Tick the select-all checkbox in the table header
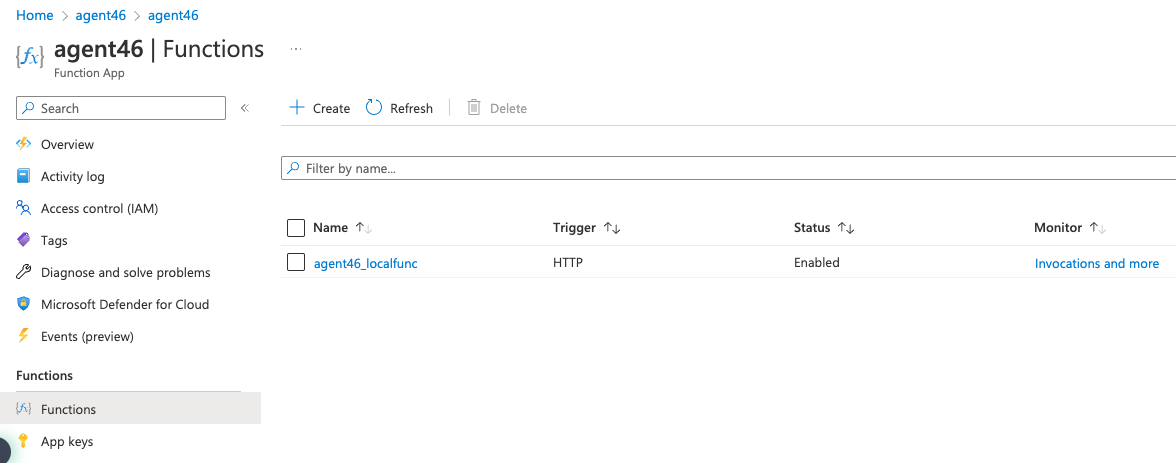The width and height of the screenshot is (1176, 463). (296, 227)
